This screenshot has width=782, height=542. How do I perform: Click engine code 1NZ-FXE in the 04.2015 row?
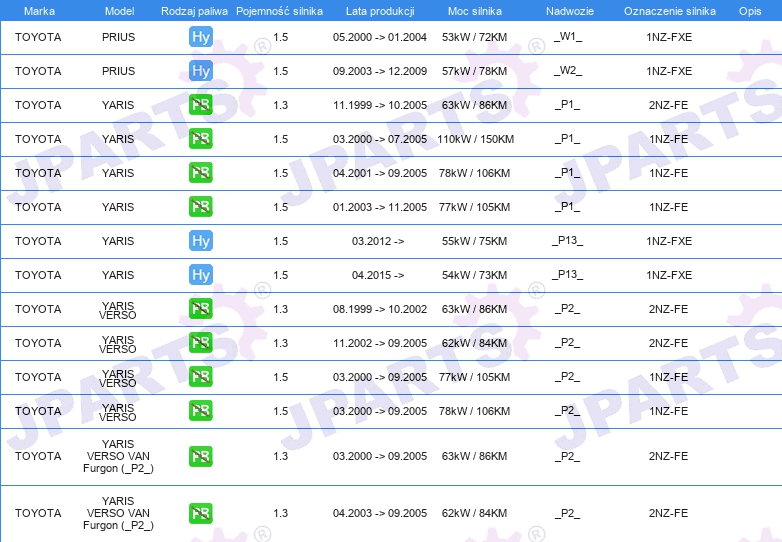pyautogui.click(x=669, y=275)
